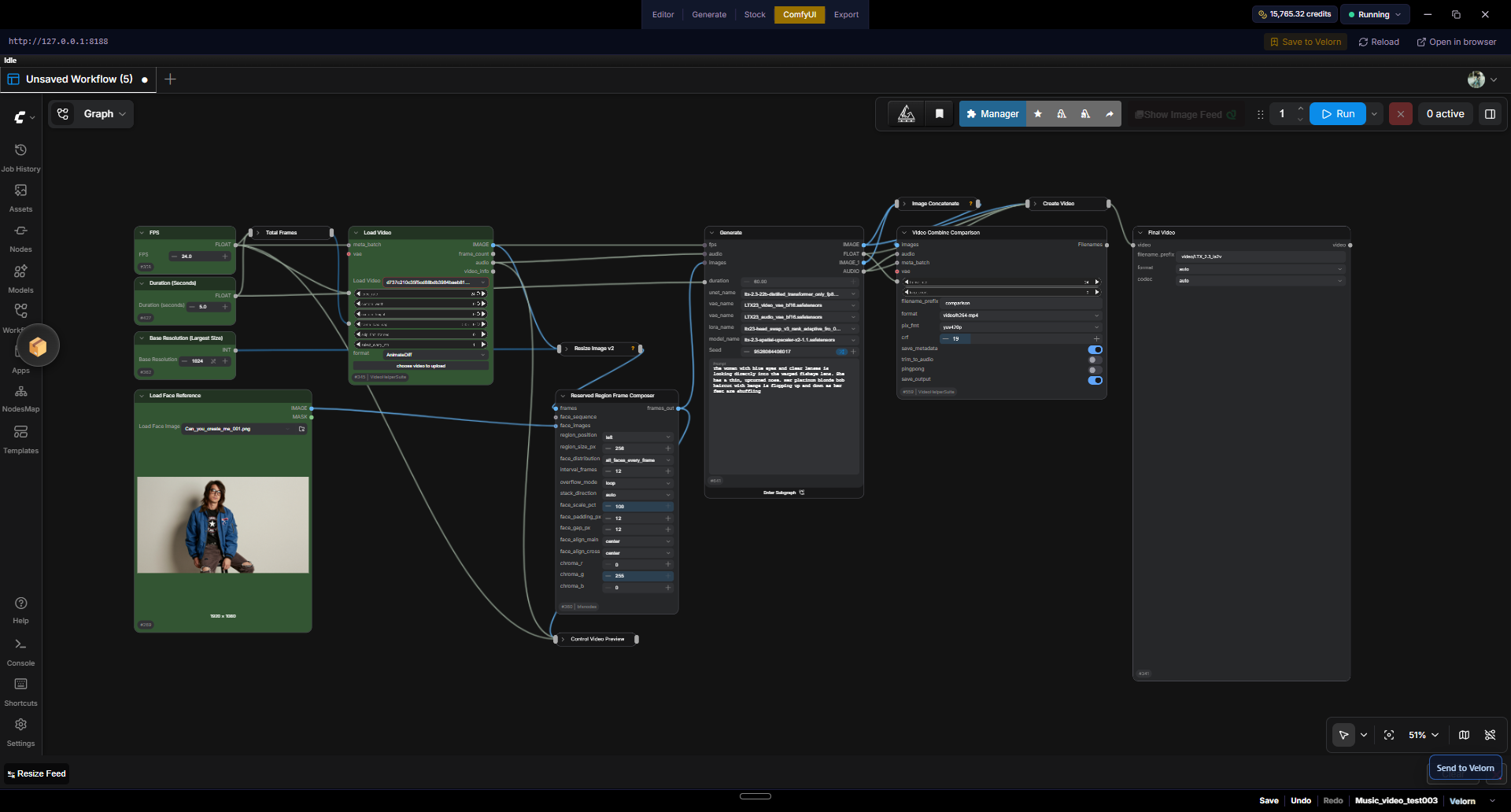Open the video/h264-mp4 format dropdown
Viewport: 1511px width, 812px height.
[x=1021, y=316]
